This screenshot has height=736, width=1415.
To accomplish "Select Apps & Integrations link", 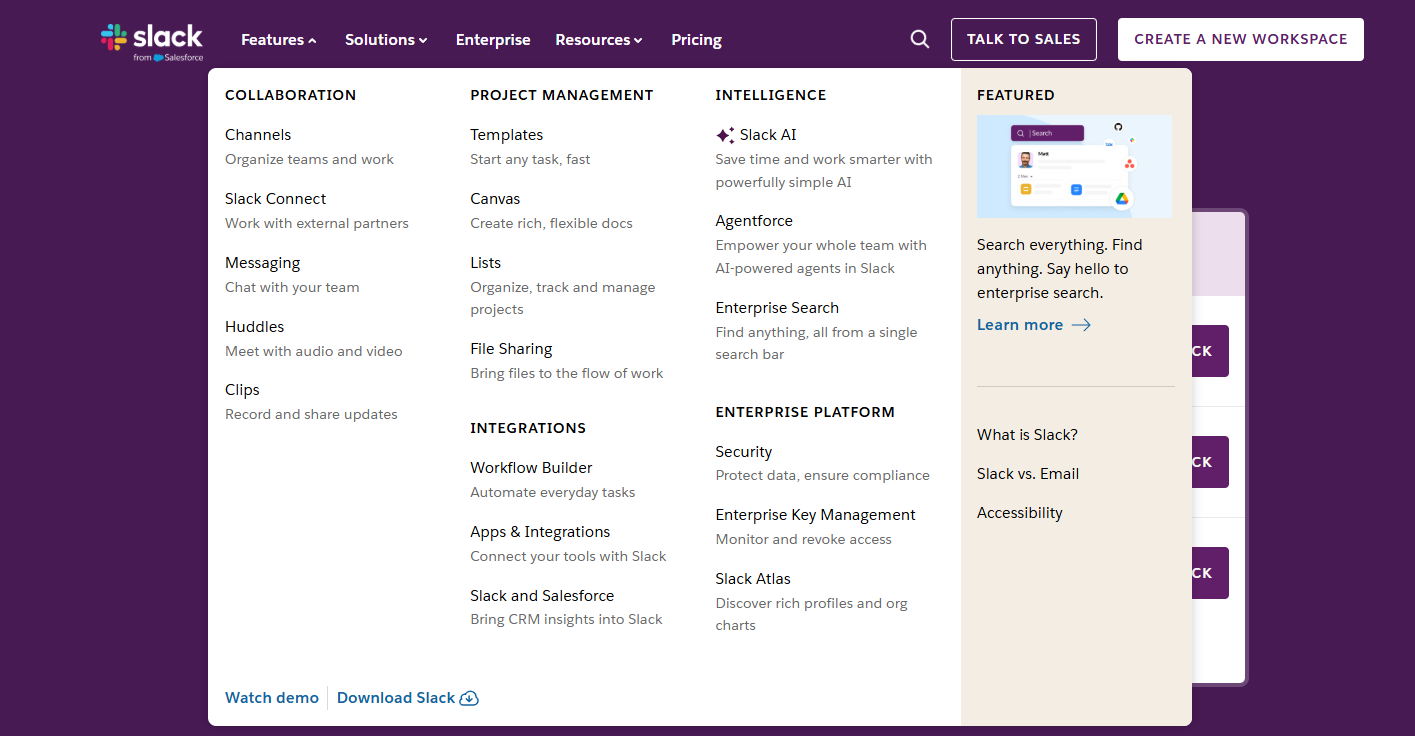I will coord(540,532).
